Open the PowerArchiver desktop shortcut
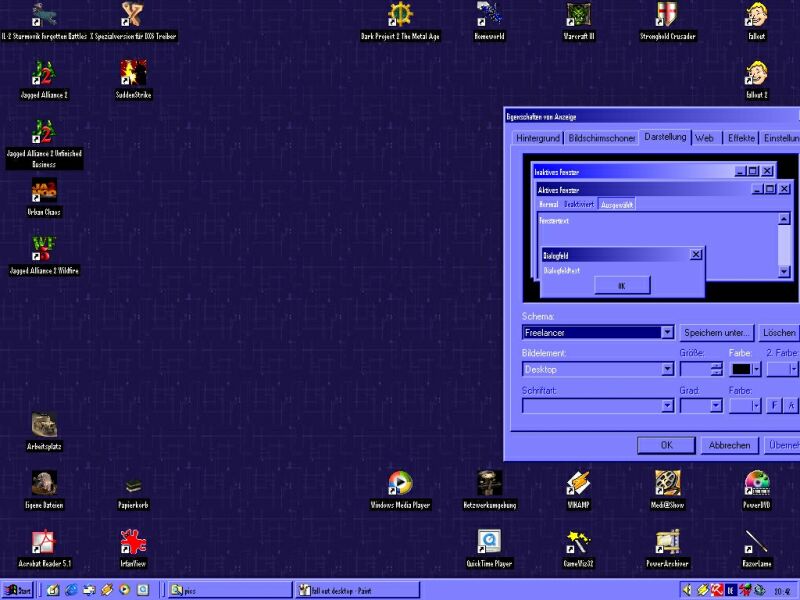Screen dimensions: 800x600 coord(667,543)
